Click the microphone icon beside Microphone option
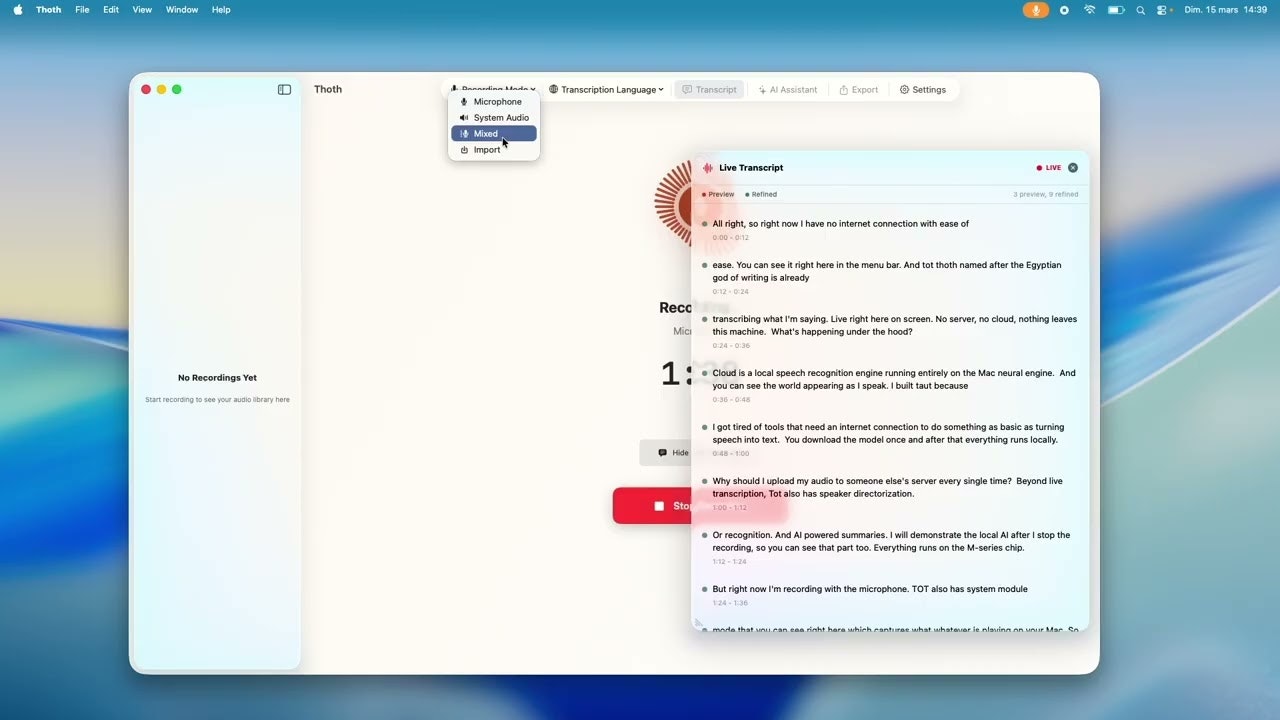1280x720 pixels. point(463,102)
